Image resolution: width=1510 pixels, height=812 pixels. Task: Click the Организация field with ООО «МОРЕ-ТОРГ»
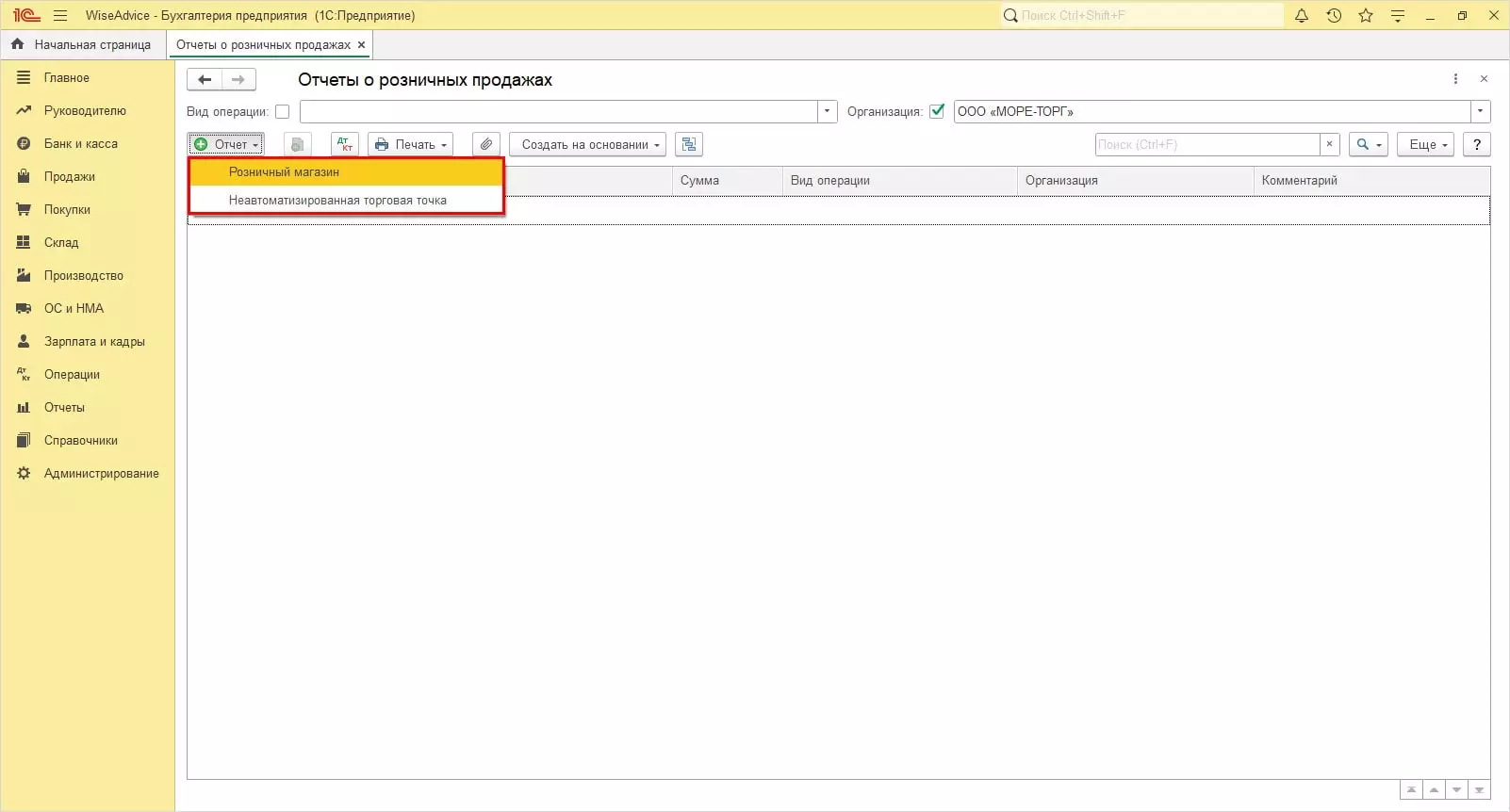point(1212,111)
